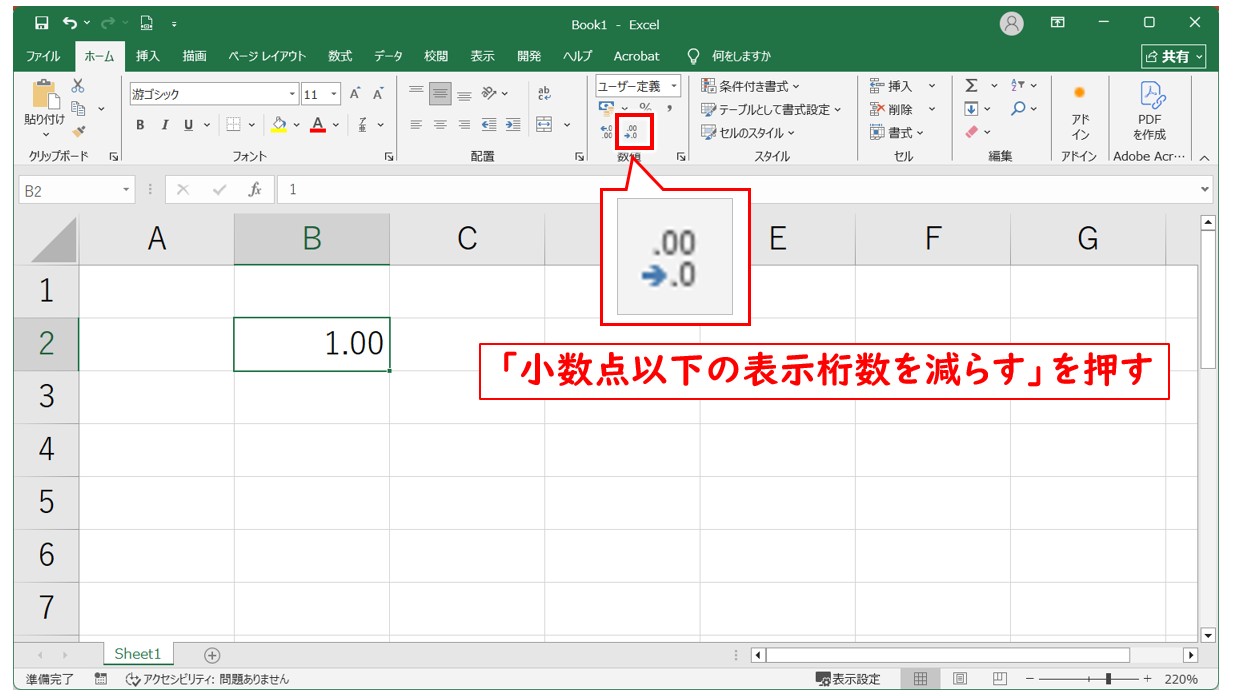
Task: Align the cell text to the left
Action: (417, 125)
